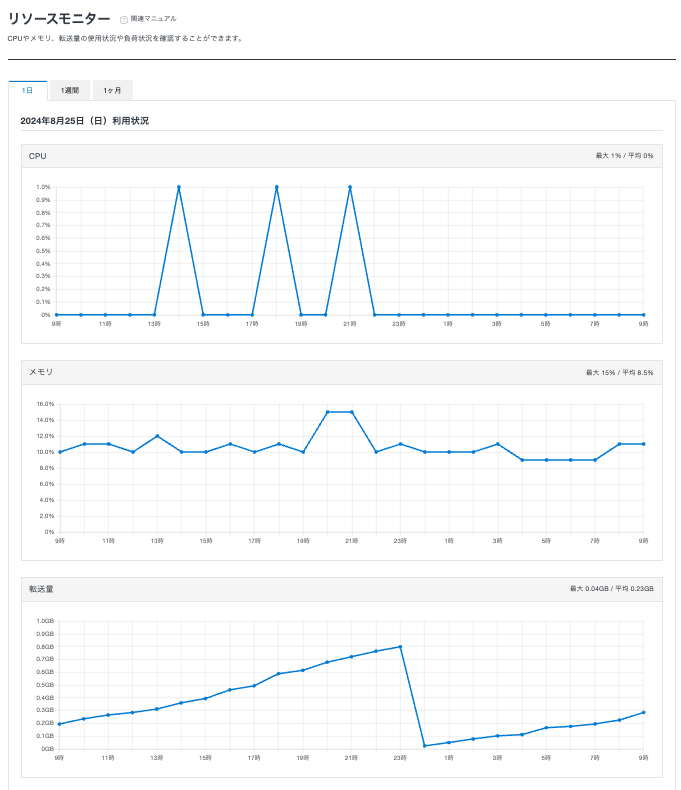Show the 1ヶ月 usage tab
Viewport: 681px width, 790px height.
[x=112, y=90]
